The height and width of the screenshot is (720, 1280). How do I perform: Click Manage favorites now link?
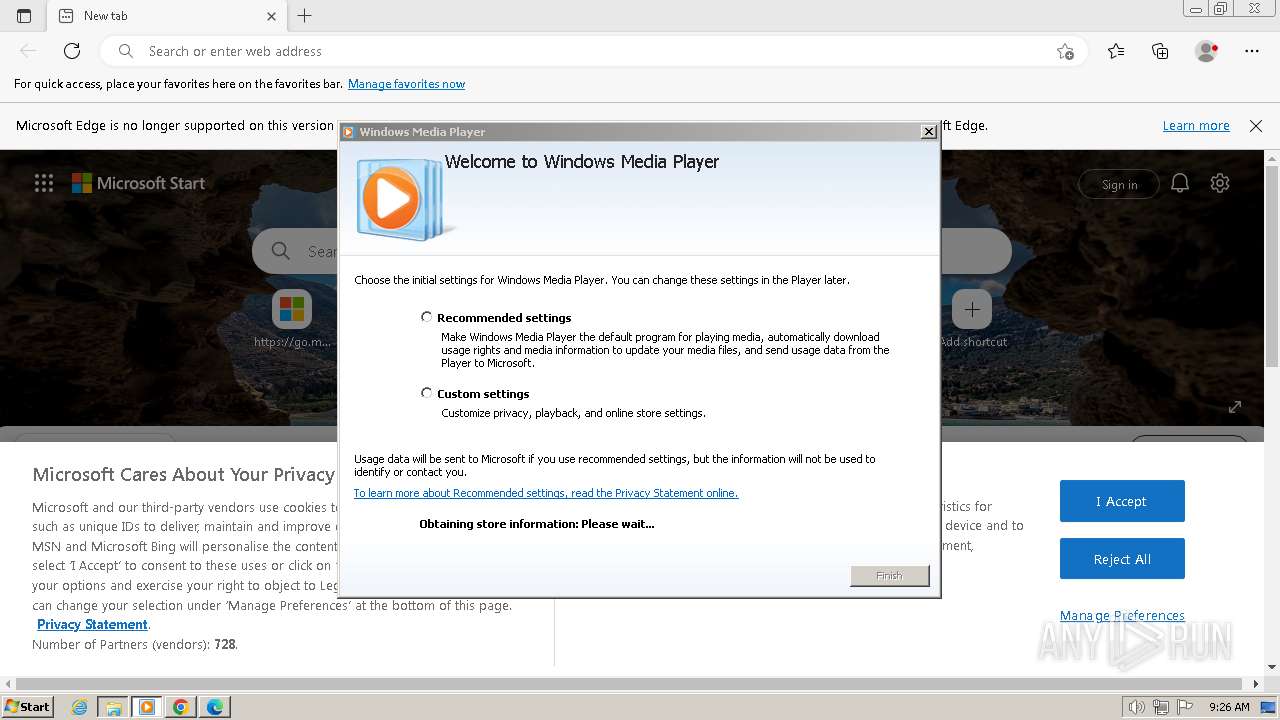coord(406,84)
